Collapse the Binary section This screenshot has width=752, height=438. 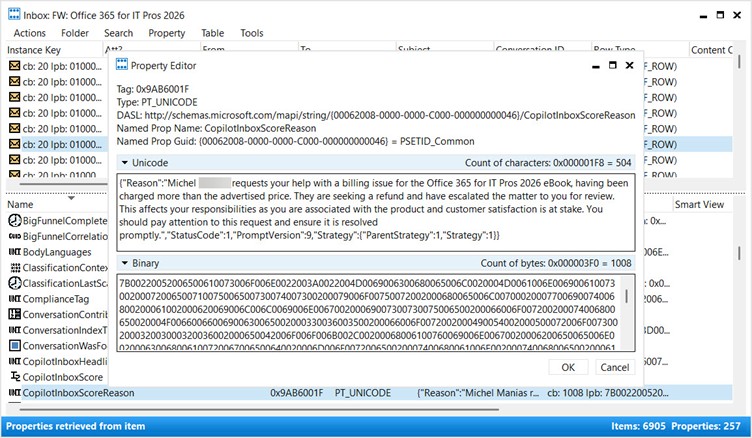pyautogui.click(x=125, y=263)
